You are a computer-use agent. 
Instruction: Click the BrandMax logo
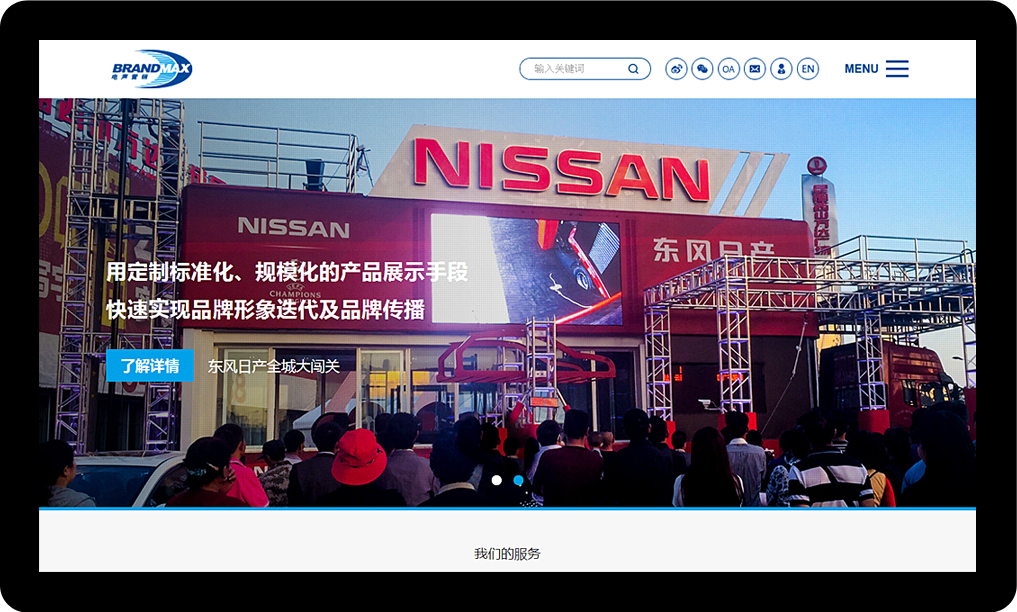click(x=152, y=69)
